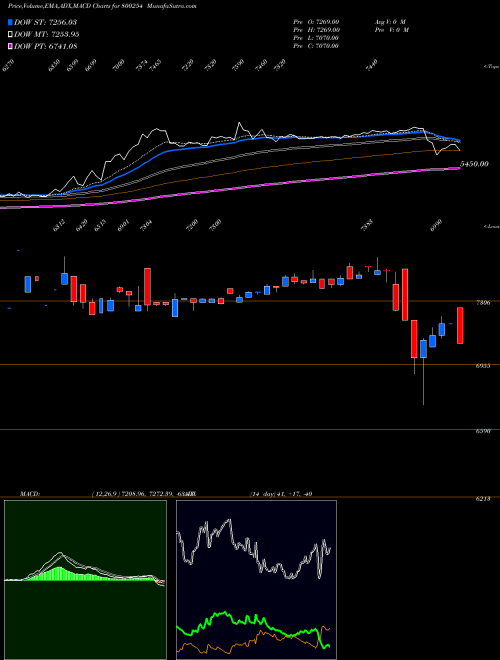Open the ADX indicator panel
This screenshot has width=500, height=660.
tap(256, 580)
